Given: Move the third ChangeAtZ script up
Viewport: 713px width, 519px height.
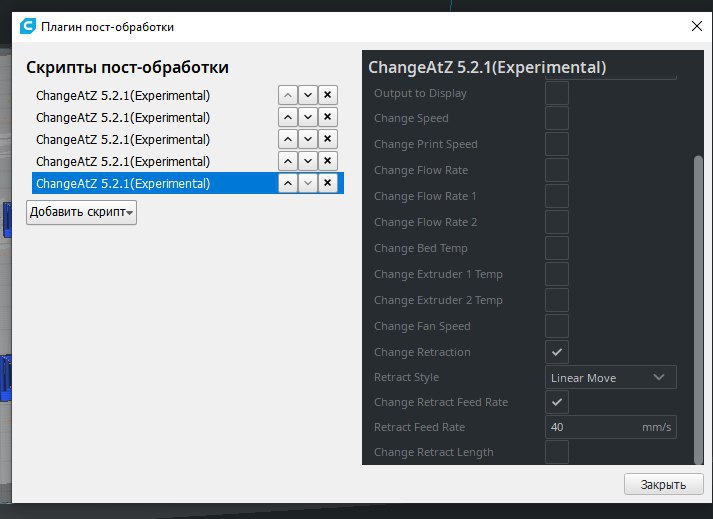Looking at the screenshot, I should (x=287, y=139).
